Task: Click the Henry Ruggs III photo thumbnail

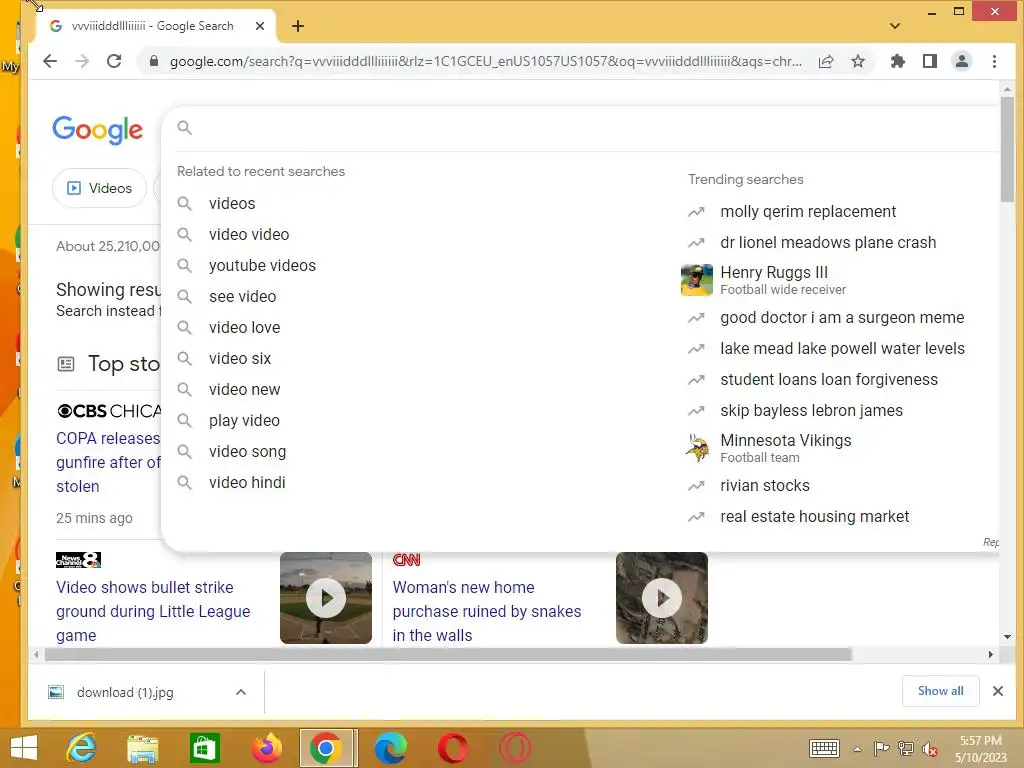Action: point(697,280)
